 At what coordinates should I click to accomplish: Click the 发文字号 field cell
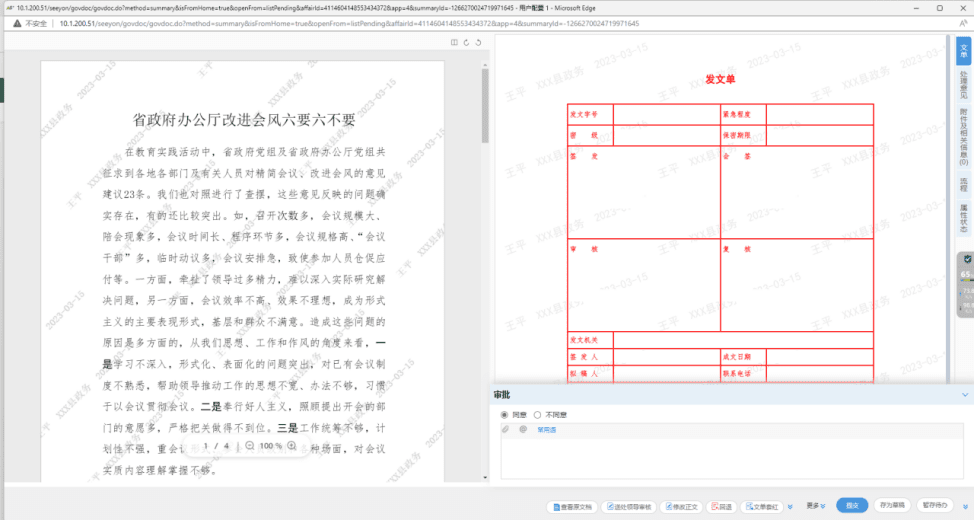(x=667, y=114)
